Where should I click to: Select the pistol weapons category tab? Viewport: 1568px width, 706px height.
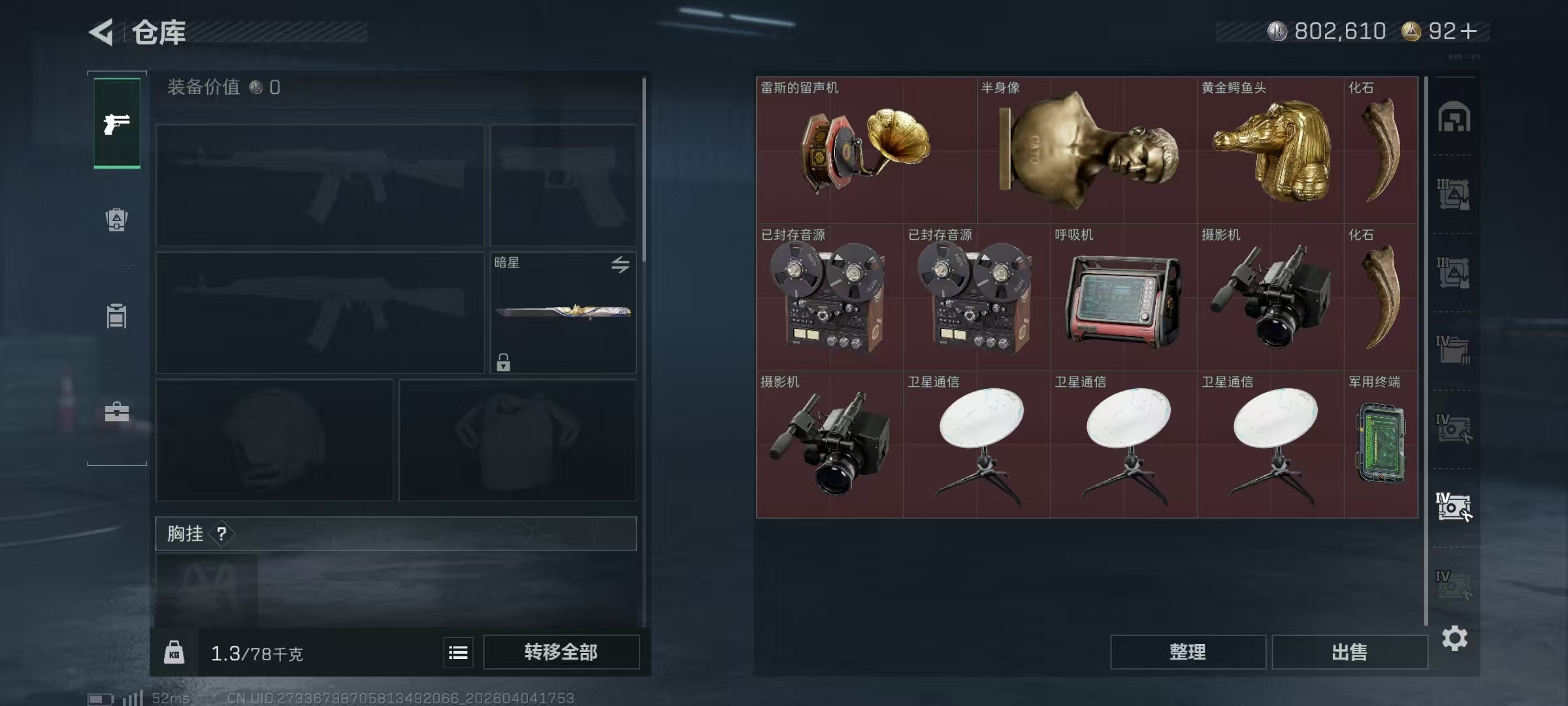click(117, 123)
